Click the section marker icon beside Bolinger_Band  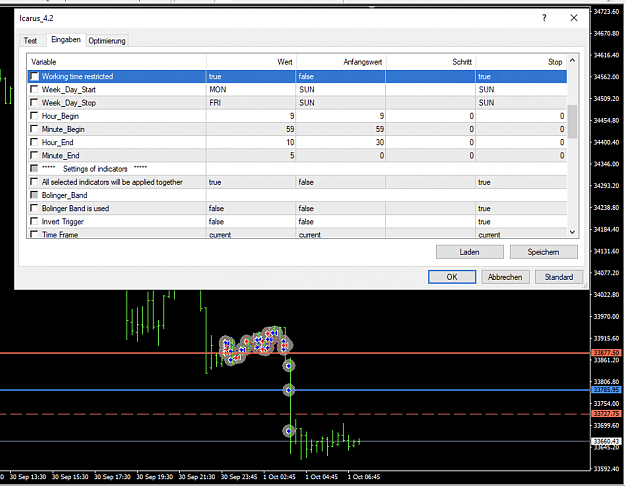(x=34, y=195)
